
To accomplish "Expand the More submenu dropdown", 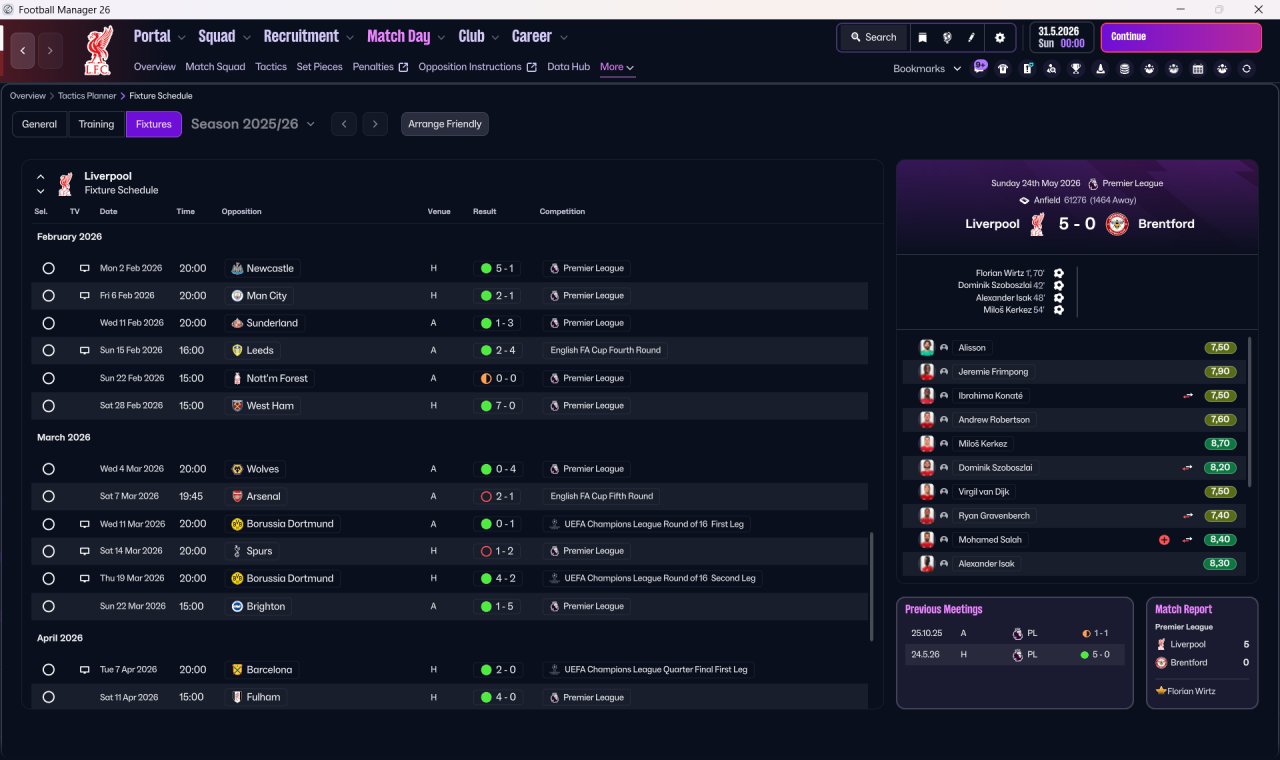I will 617,67.
